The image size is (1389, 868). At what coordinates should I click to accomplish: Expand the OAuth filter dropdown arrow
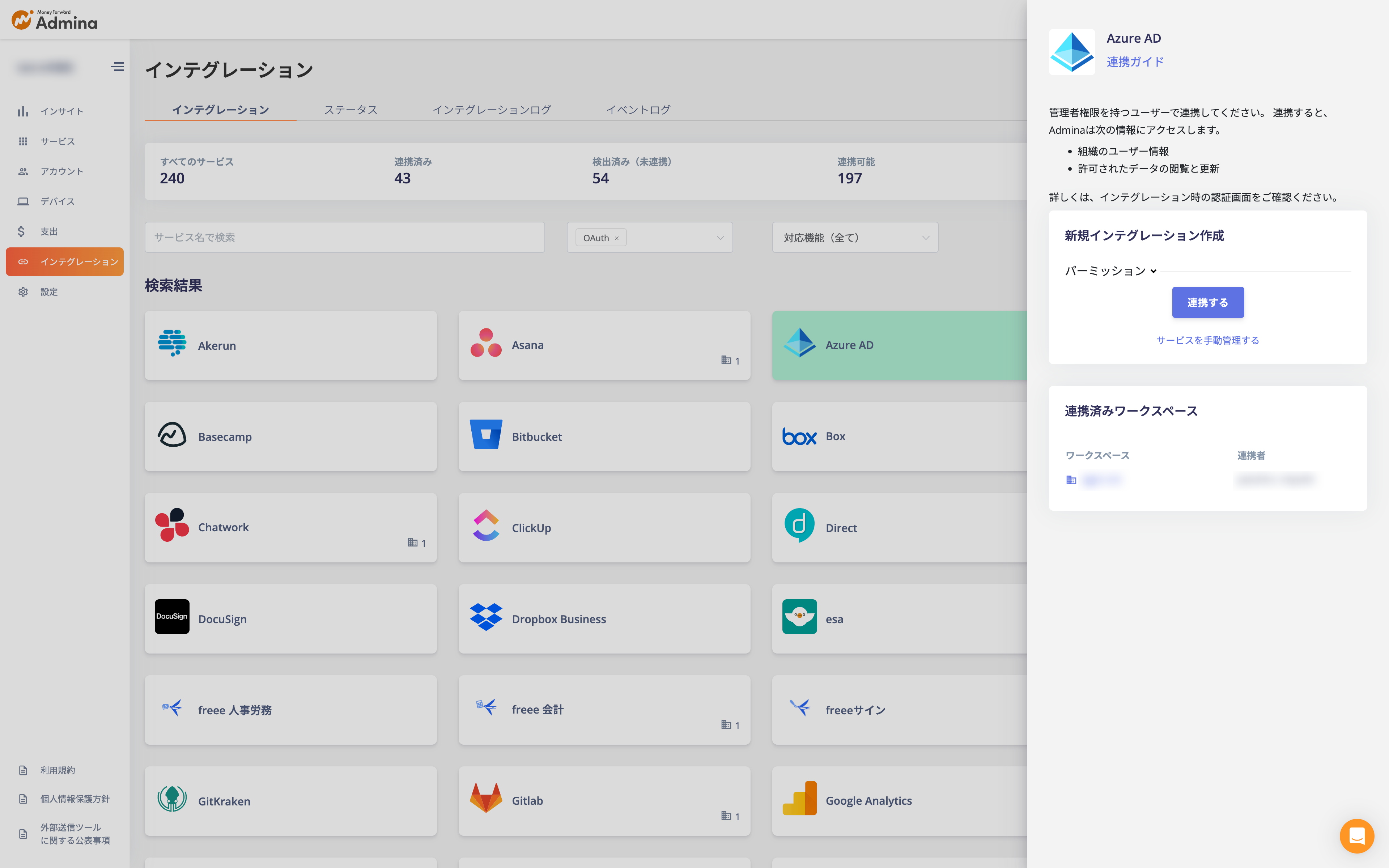pyautogui.click(x=720, y=238)
